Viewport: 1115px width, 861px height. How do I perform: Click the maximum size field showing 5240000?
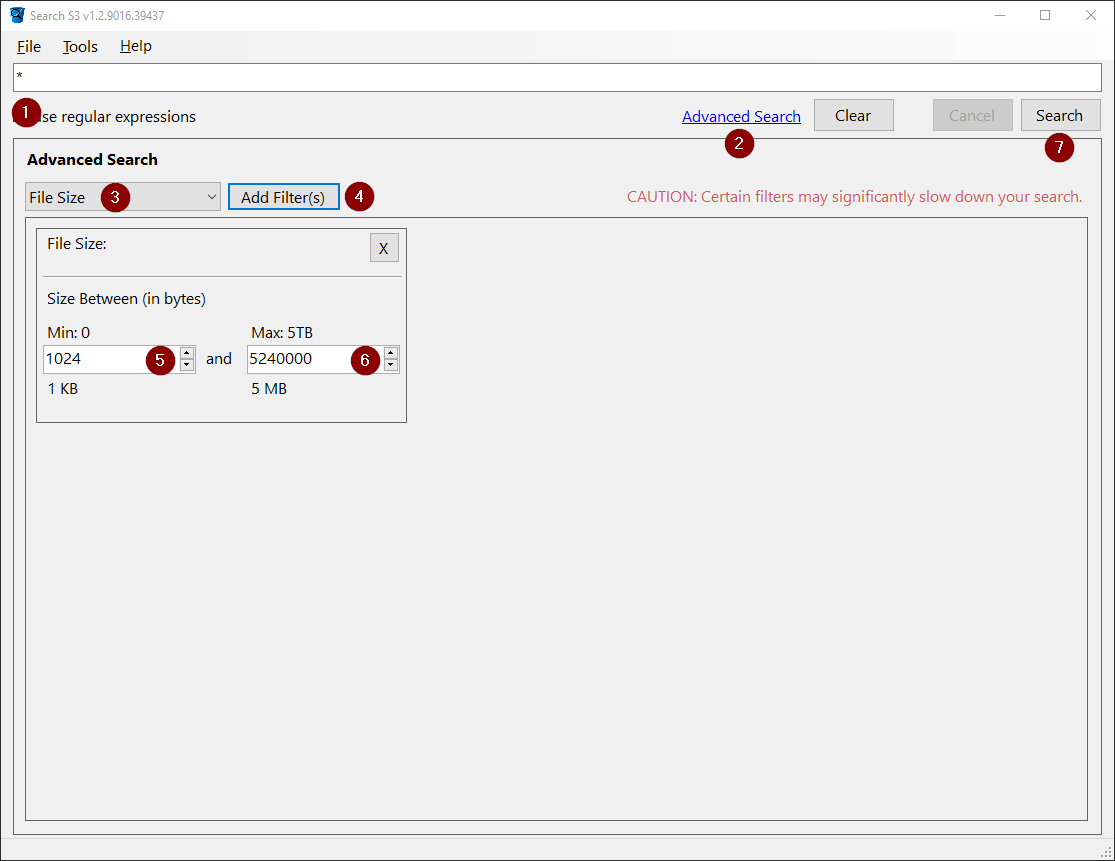pyautogui.click(x=315, y=359)
